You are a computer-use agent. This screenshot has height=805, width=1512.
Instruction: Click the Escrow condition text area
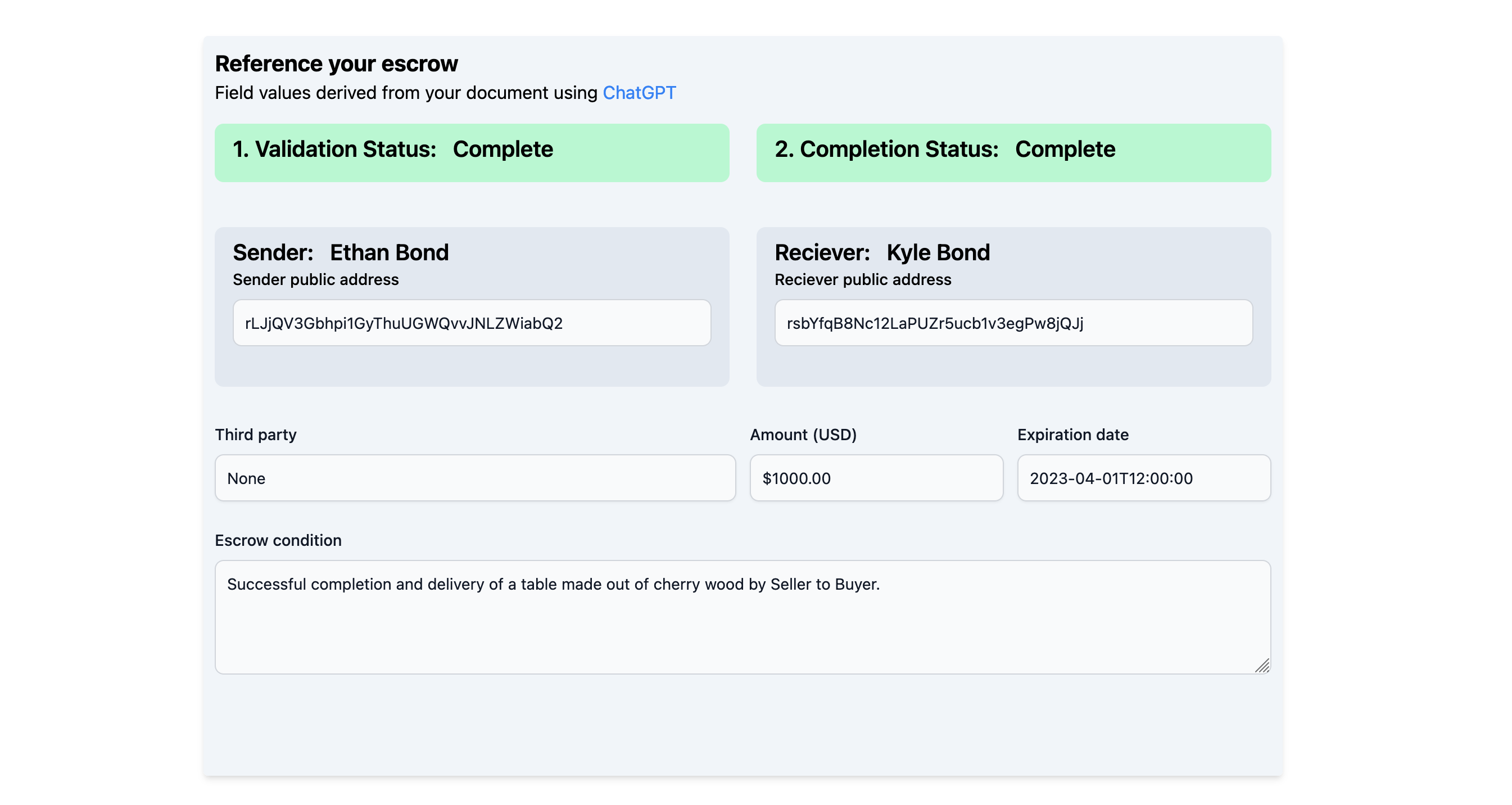click(x=743, y=617)
